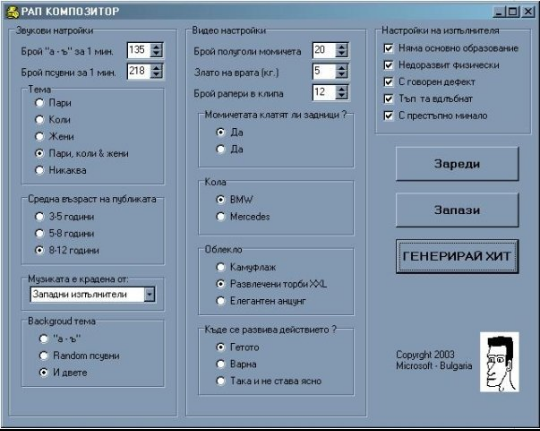
Task: Increase the Брой псувни за 1 мин. value
Action: pyautogui.click(x=156, y=68)
